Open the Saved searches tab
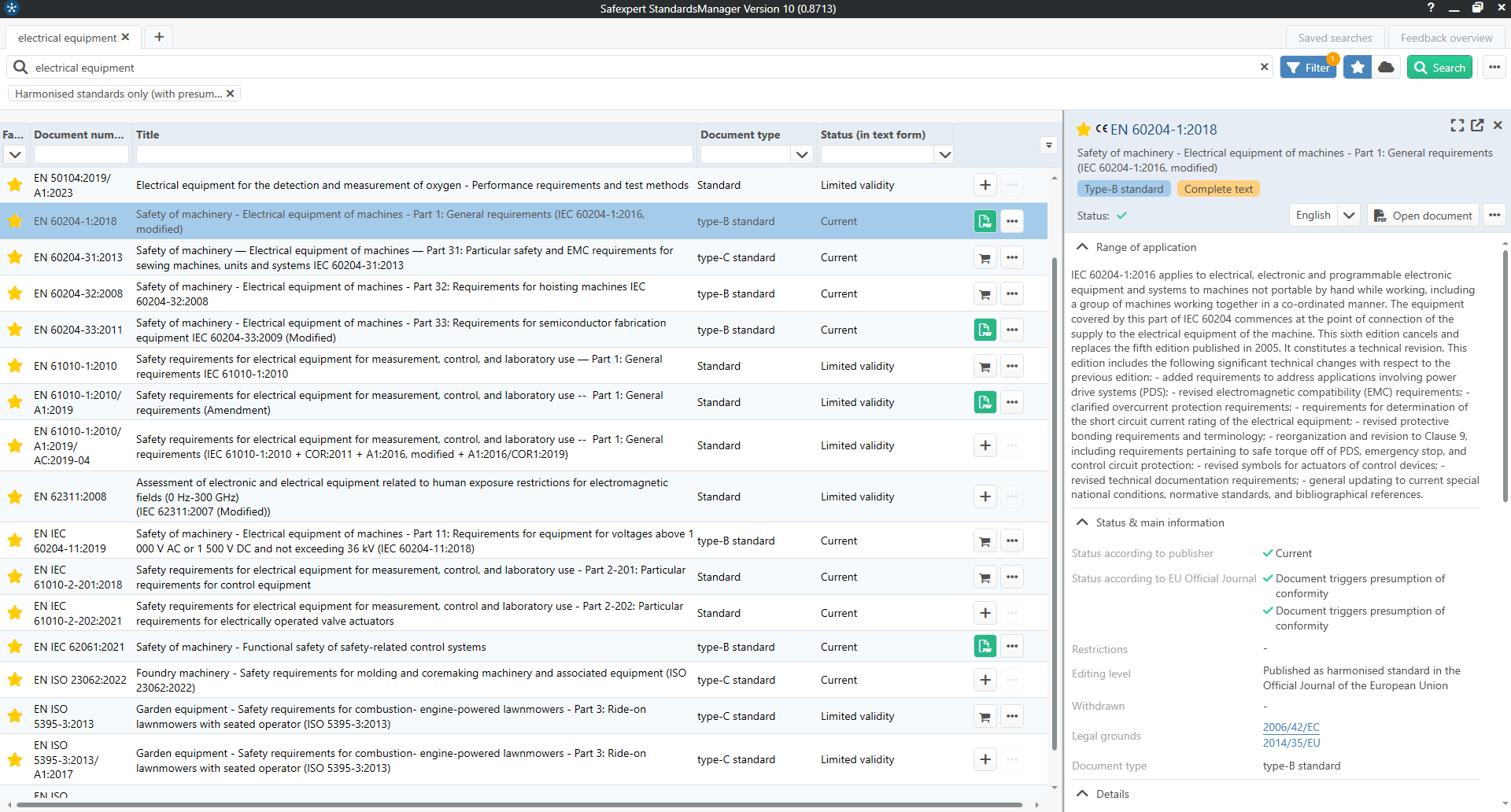 pos(1335,38)
